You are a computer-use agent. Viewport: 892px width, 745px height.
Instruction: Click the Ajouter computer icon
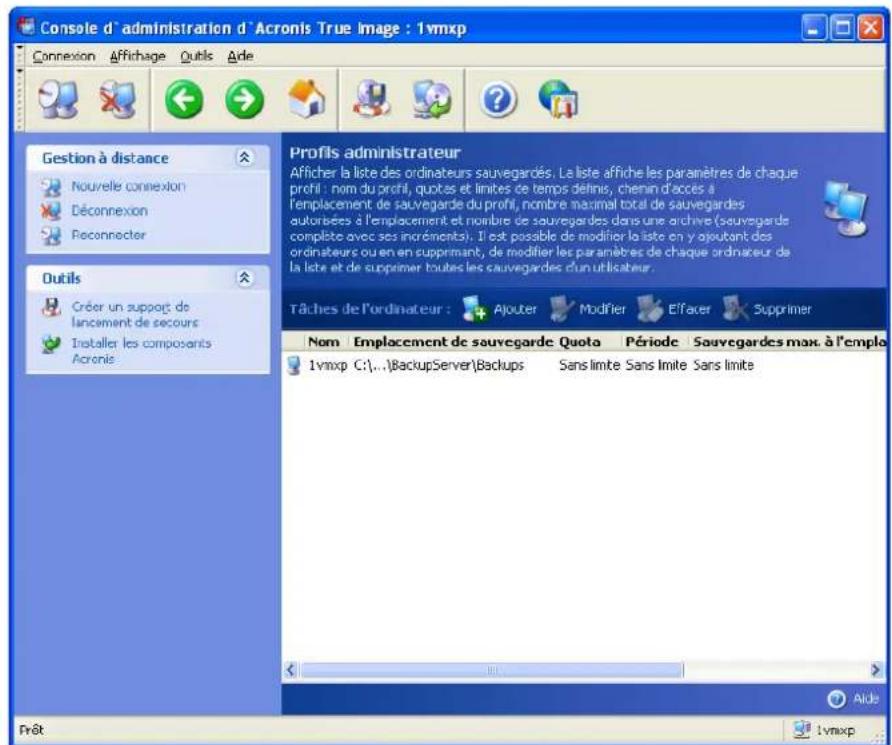click(474, 309)
